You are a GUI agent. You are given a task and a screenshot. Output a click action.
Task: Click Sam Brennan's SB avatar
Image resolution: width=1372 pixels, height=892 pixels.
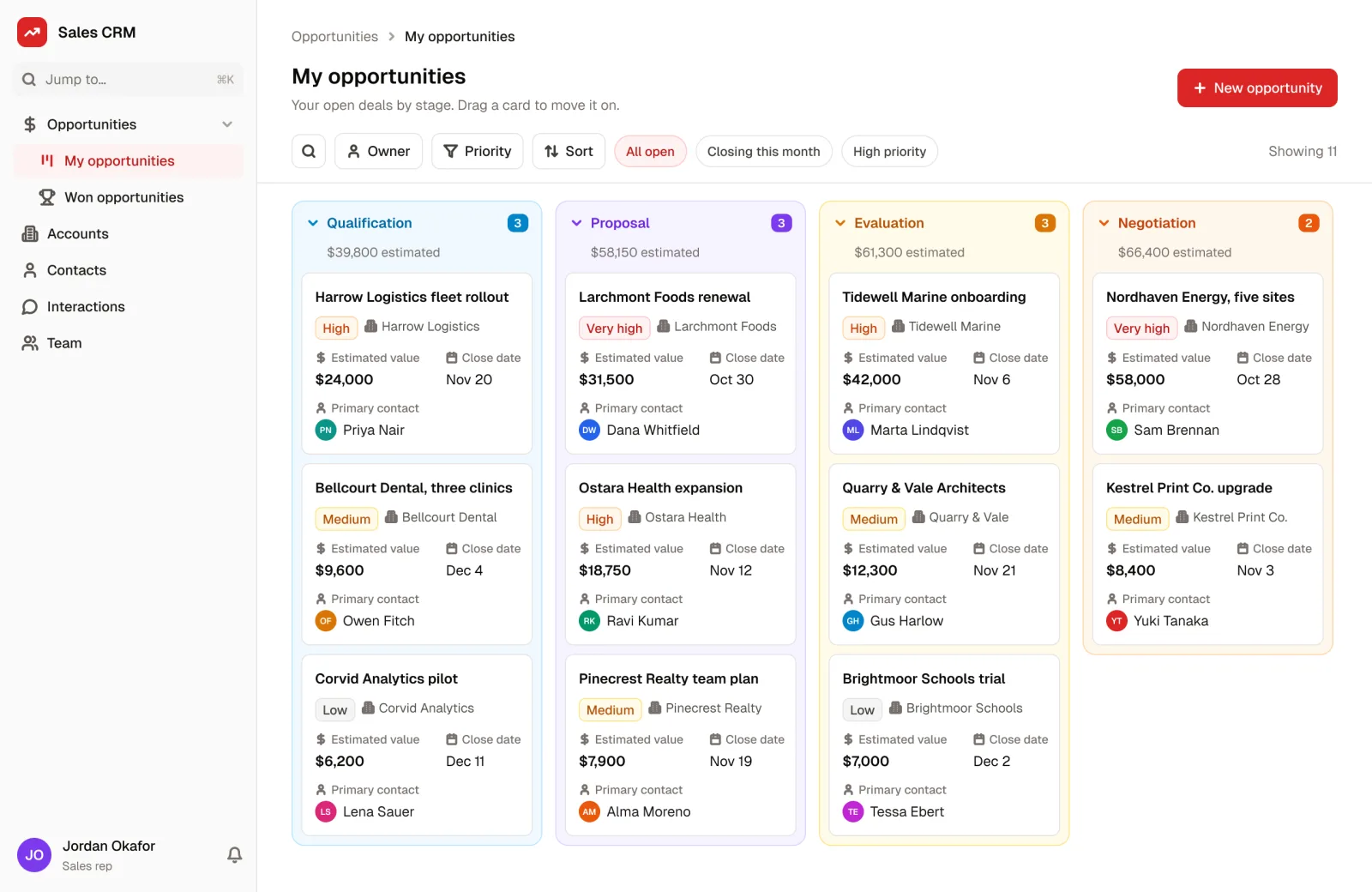(x=1116, y=430)
